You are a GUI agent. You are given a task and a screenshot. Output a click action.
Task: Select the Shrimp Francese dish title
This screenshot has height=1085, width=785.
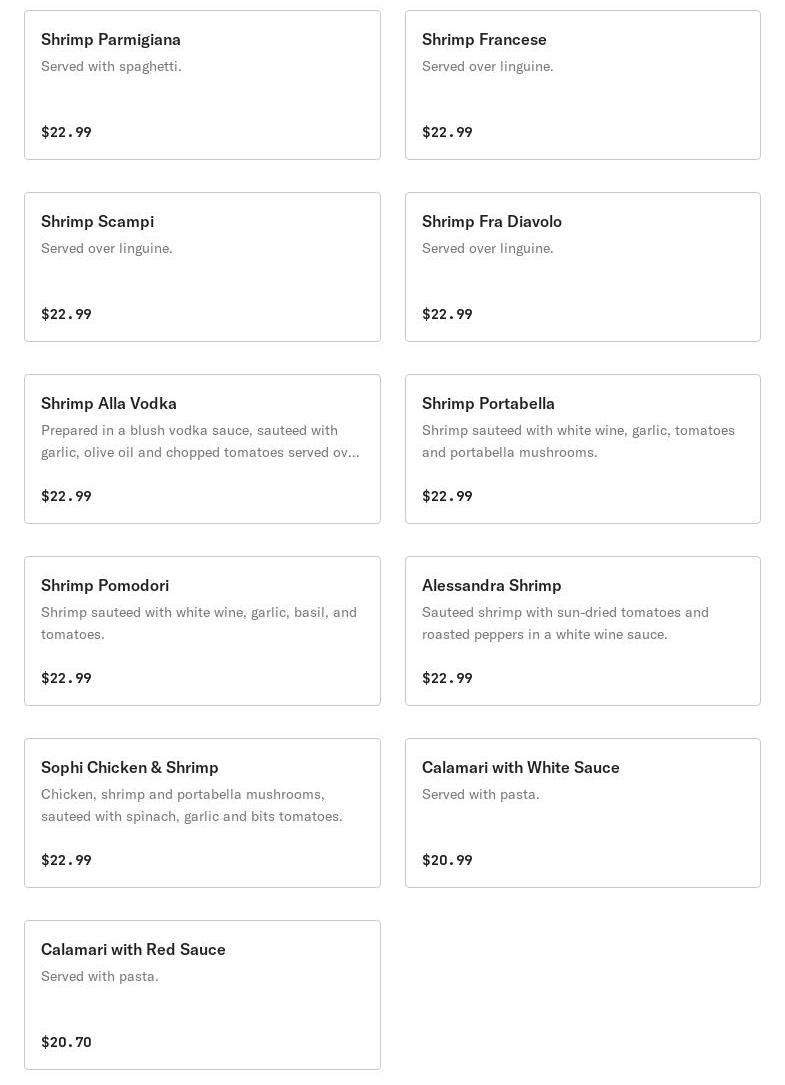click(x=484, y=40)
